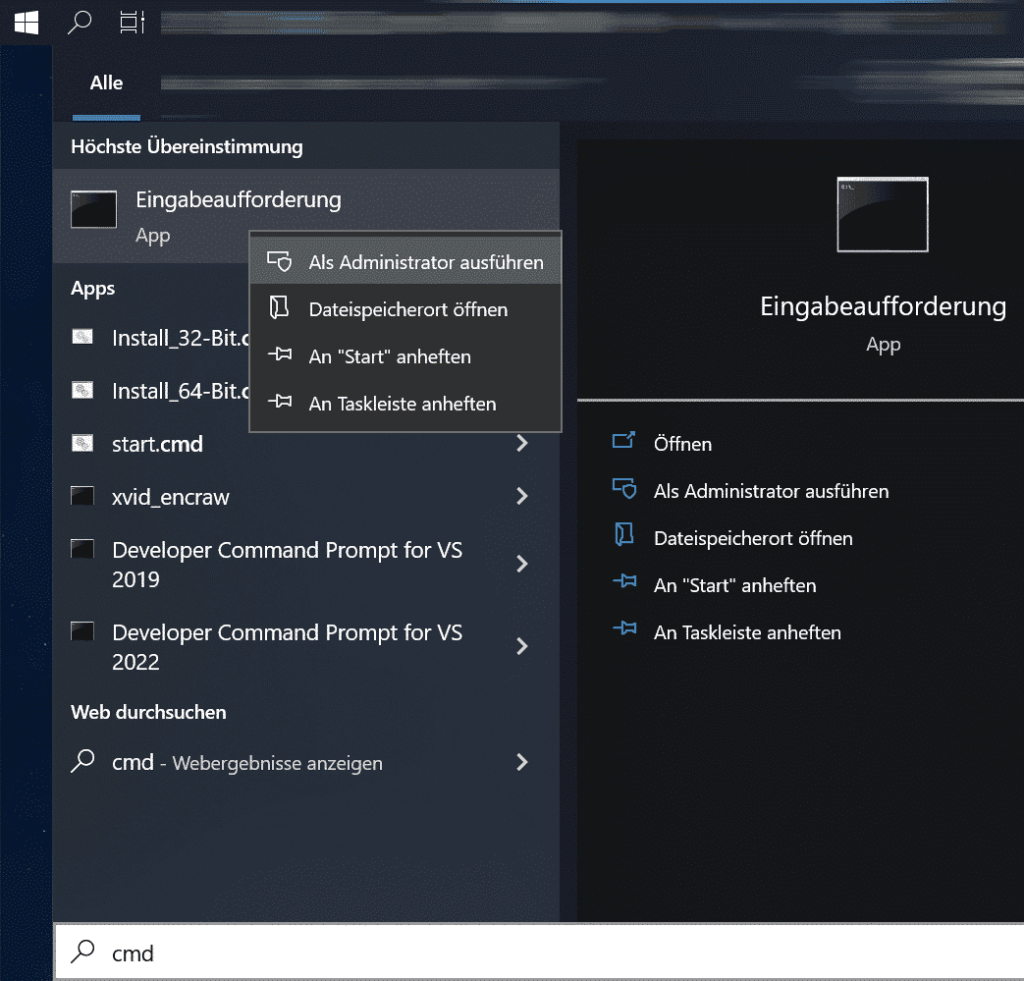Click the shield icon beside right-panel 'Als Administrator ausführen'
This screenshot has height=981, width=1024.
click(x=624, y=490)
